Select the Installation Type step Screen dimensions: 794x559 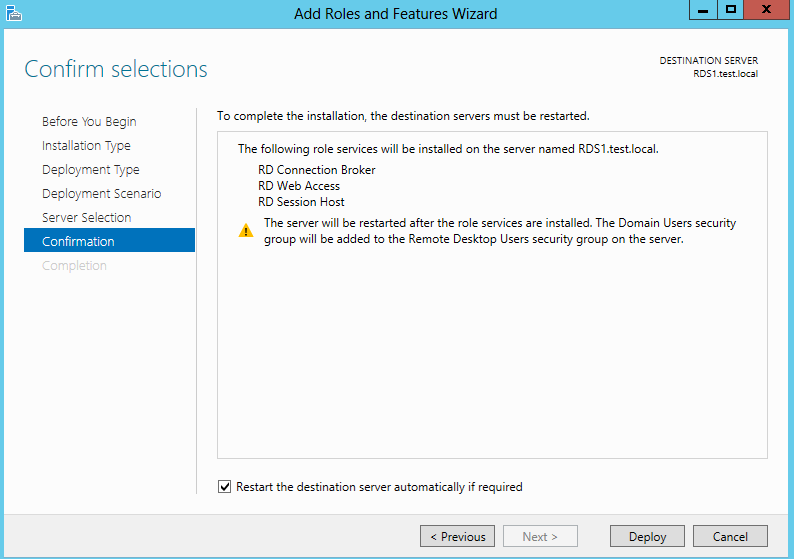point(86,146)
